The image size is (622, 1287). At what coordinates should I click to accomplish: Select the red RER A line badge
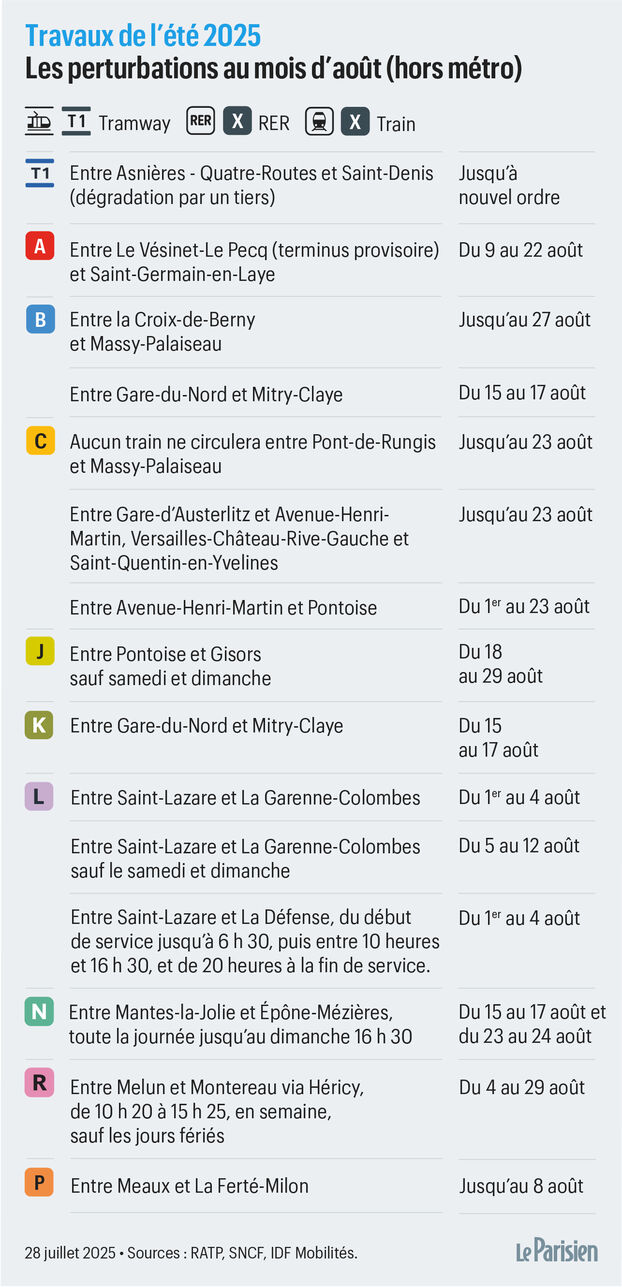(39, 246)
